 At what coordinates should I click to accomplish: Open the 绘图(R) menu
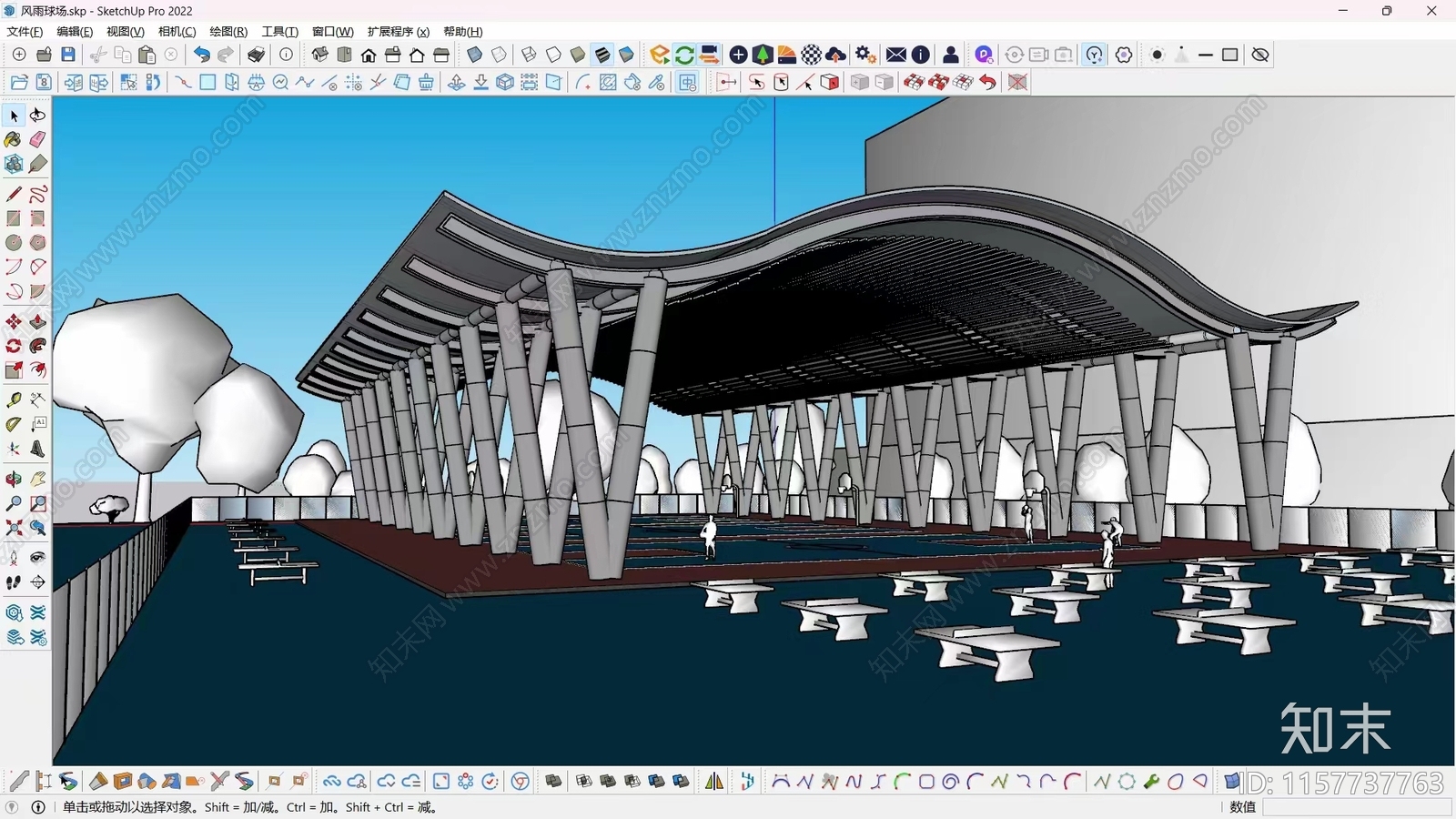click(228, 32)
